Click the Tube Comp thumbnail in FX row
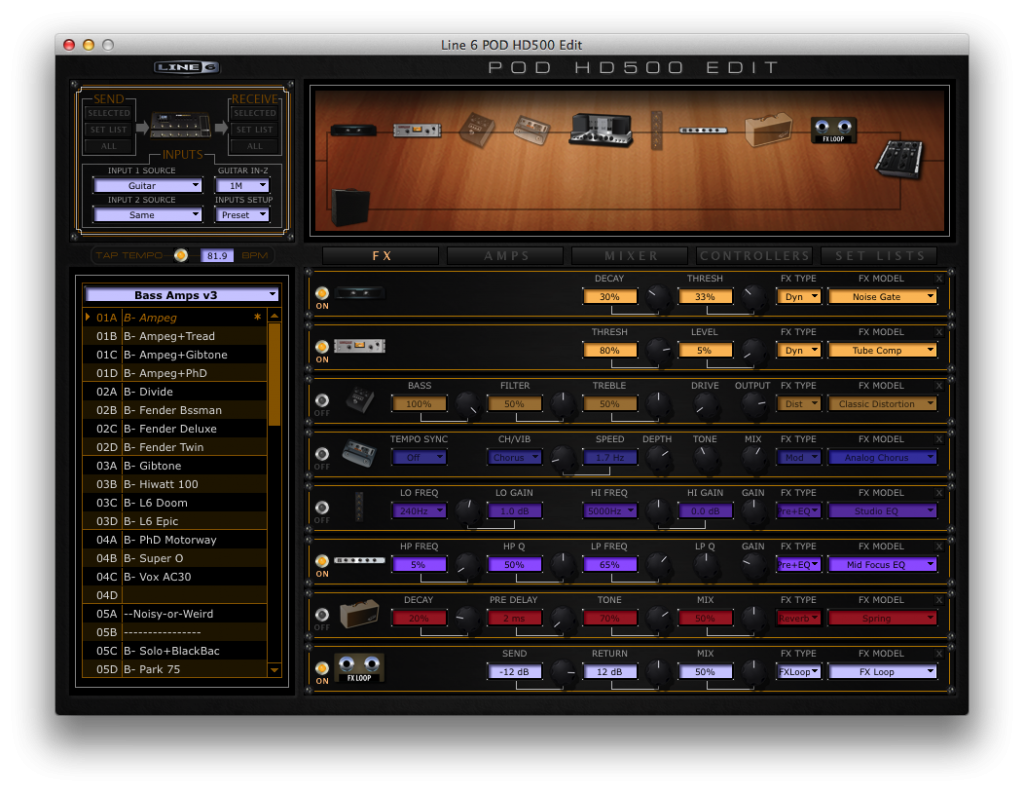Screen dimensions: 1024x791 pos(359,346)
